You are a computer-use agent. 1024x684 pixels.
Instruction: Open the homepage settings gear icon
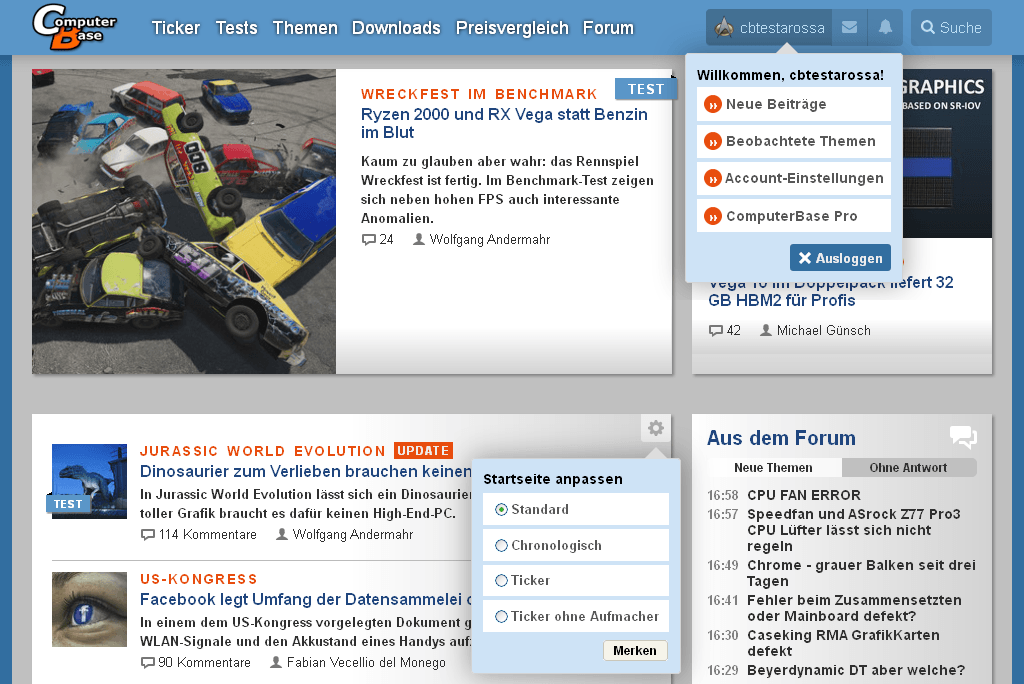656,429
